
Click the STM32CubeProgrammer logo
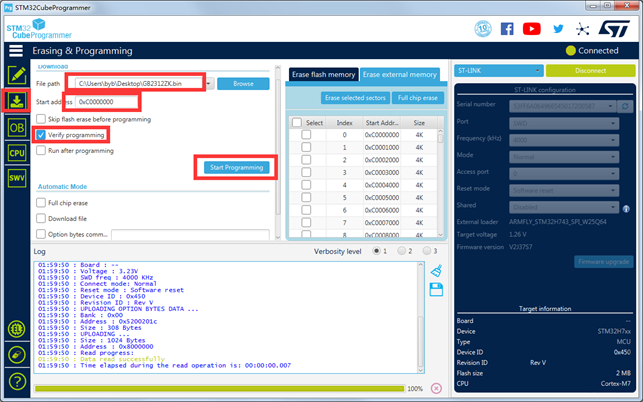(39, 29)
